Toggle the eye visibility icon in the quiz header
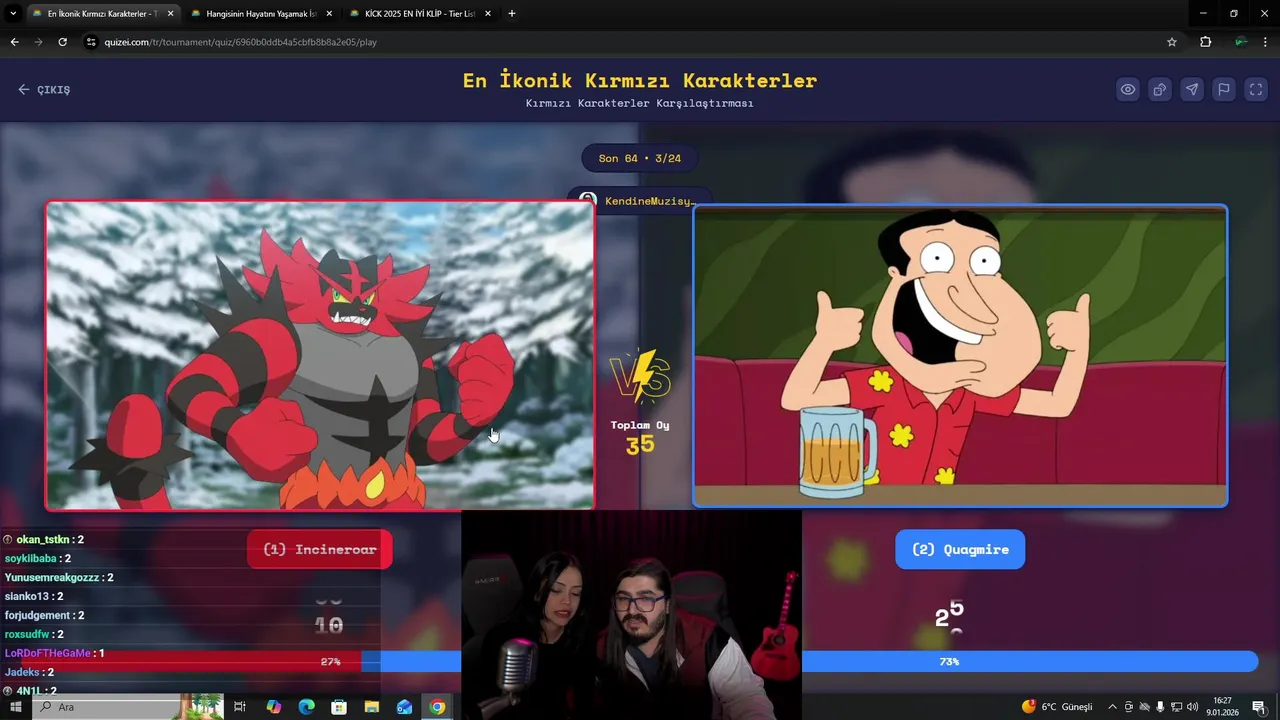1280x720 pixels. click(1128, 89)
